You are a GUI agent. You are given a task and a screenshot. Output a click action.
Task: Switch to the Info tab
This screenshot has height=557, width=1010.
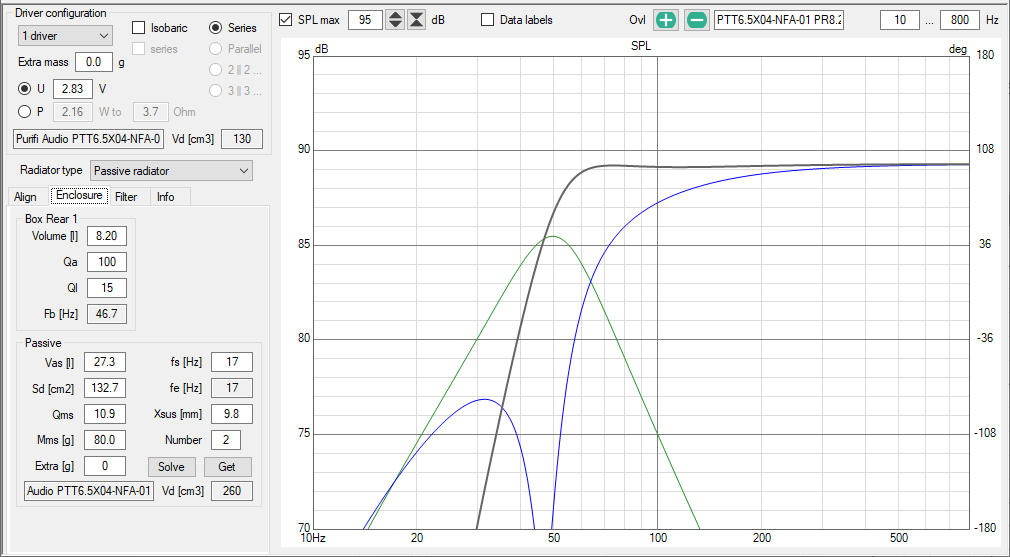point(166,197)
